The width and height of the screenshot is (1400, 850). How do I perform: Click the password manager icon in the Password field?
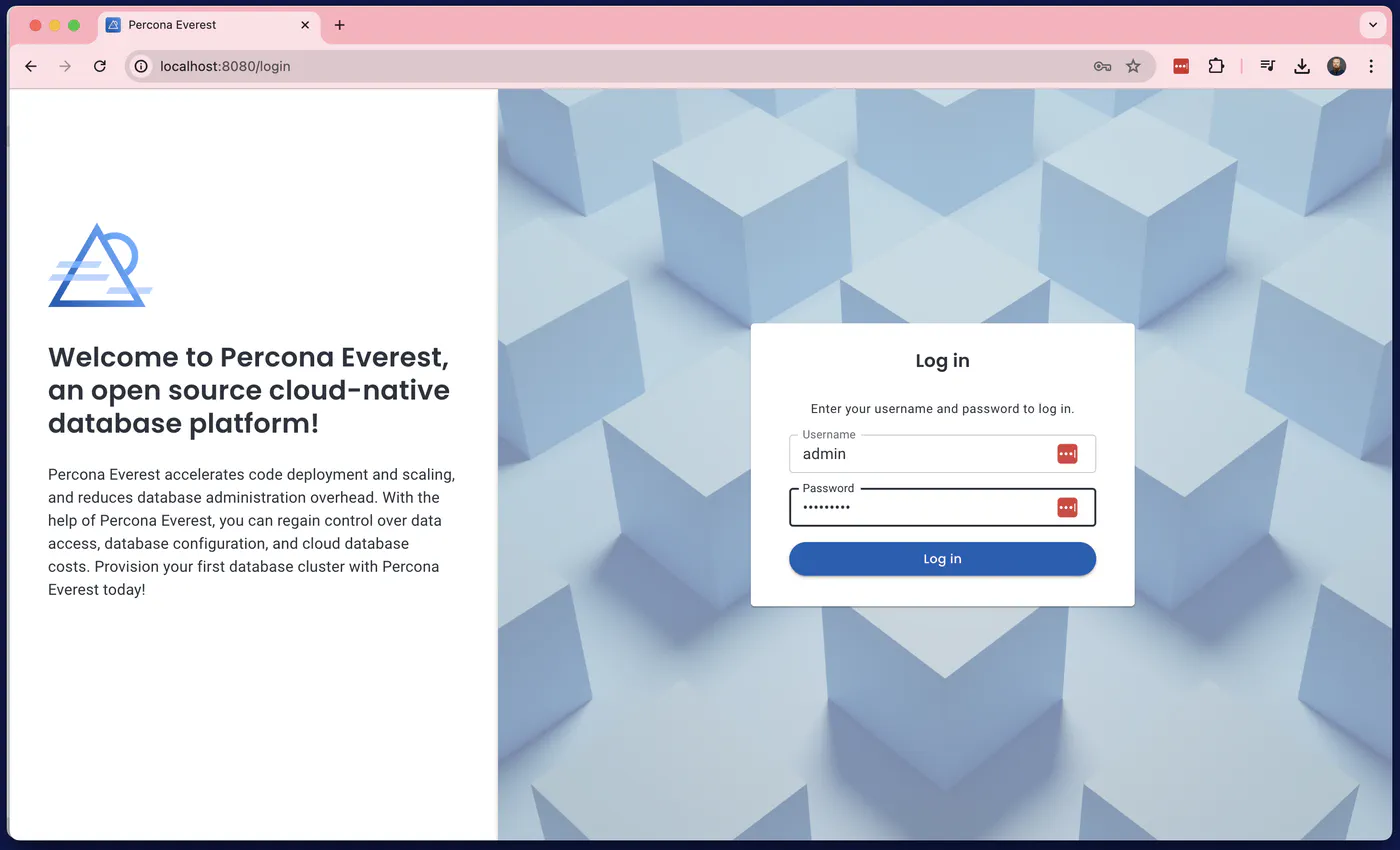click(1067, 508)
